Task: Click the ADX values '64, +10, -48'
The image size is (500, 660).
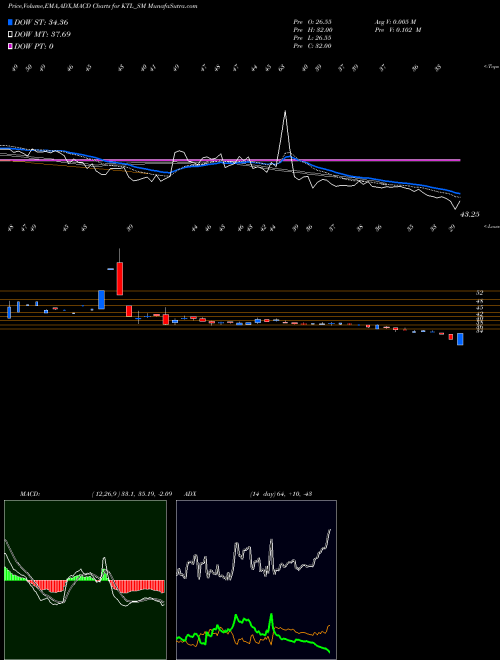Action: (293, 494)
